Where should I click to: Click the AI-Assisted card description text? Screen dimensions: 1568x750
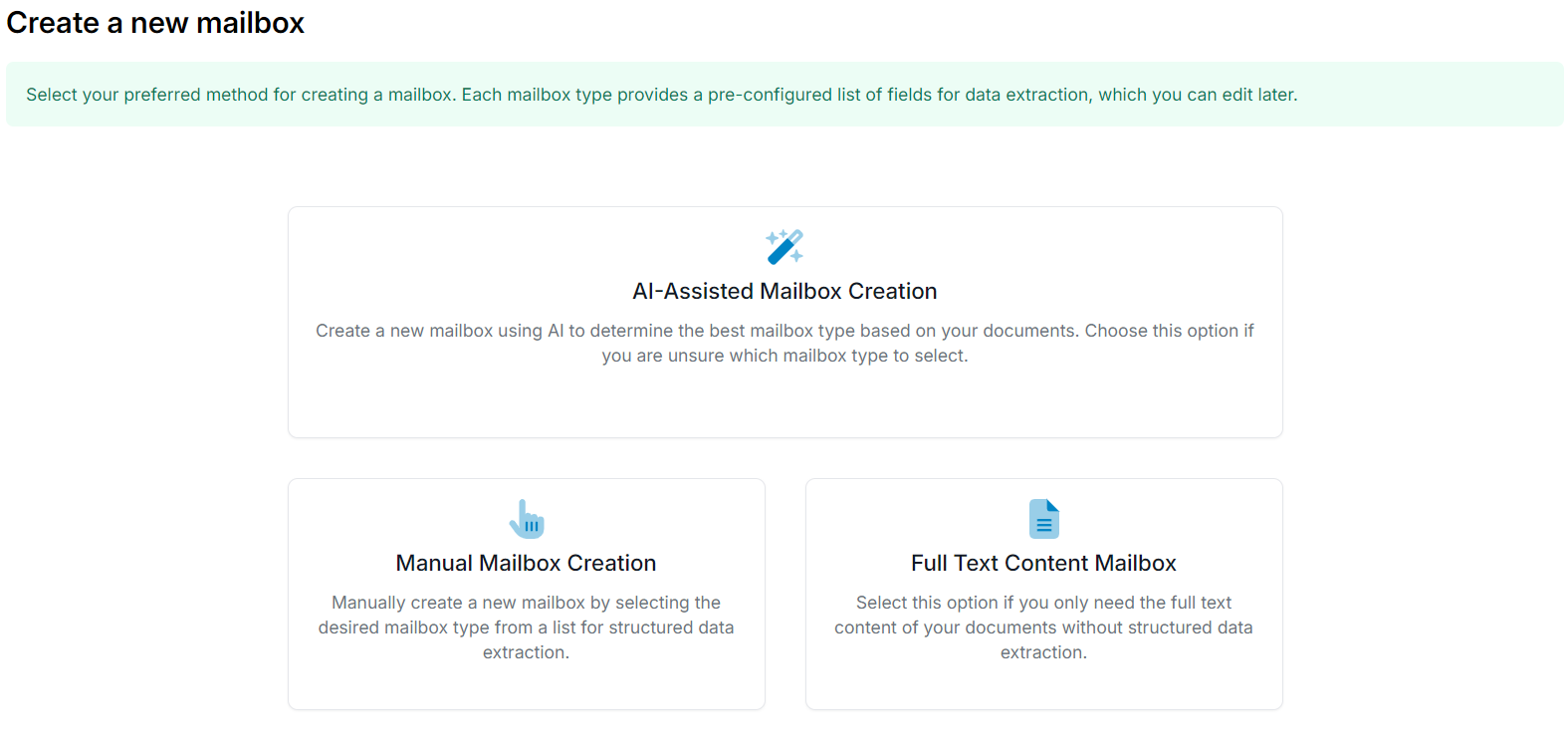[x=785, y=343]
